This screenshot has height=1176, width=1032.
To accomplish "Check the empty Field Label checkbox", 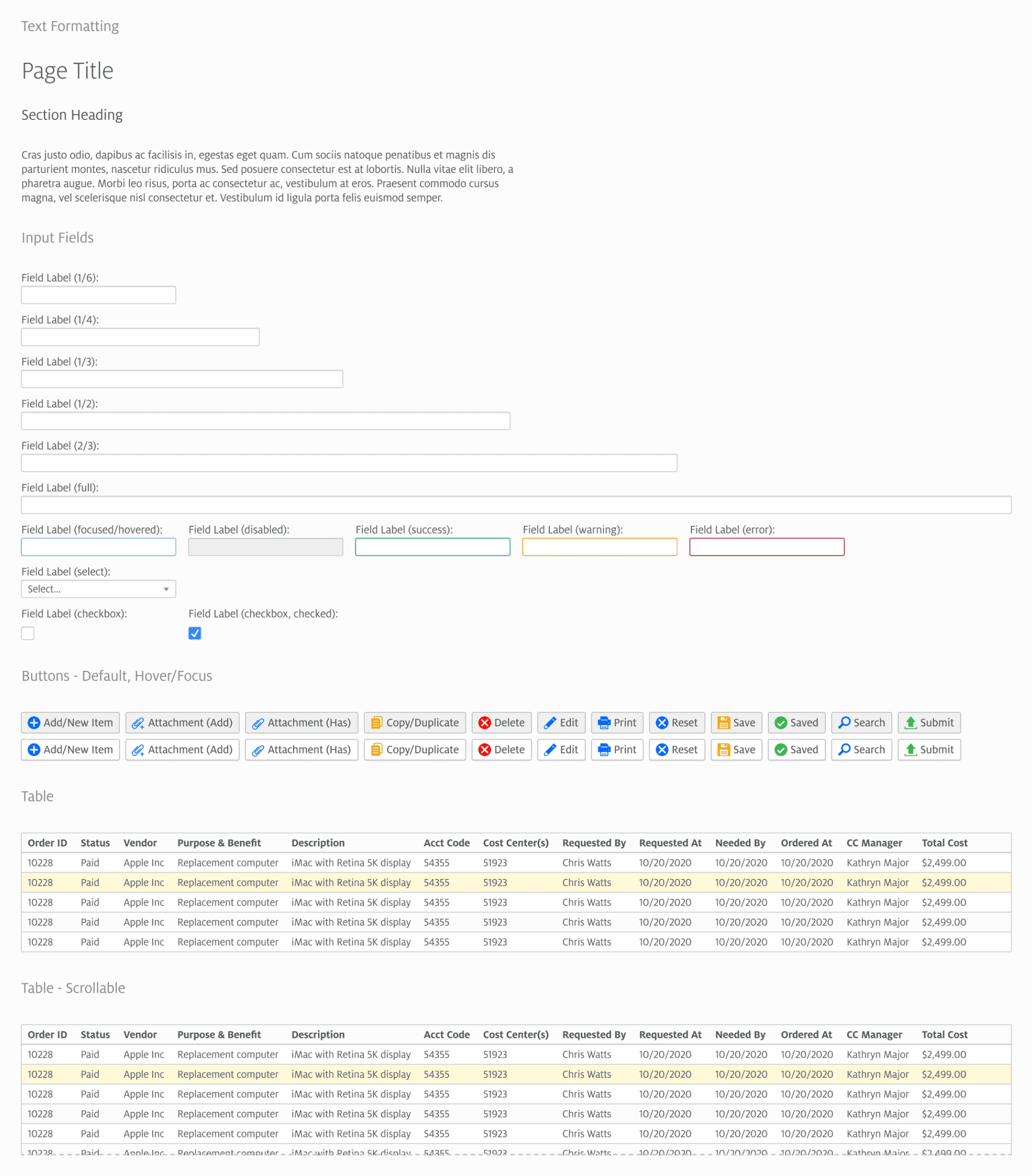I will coord(28,634).
